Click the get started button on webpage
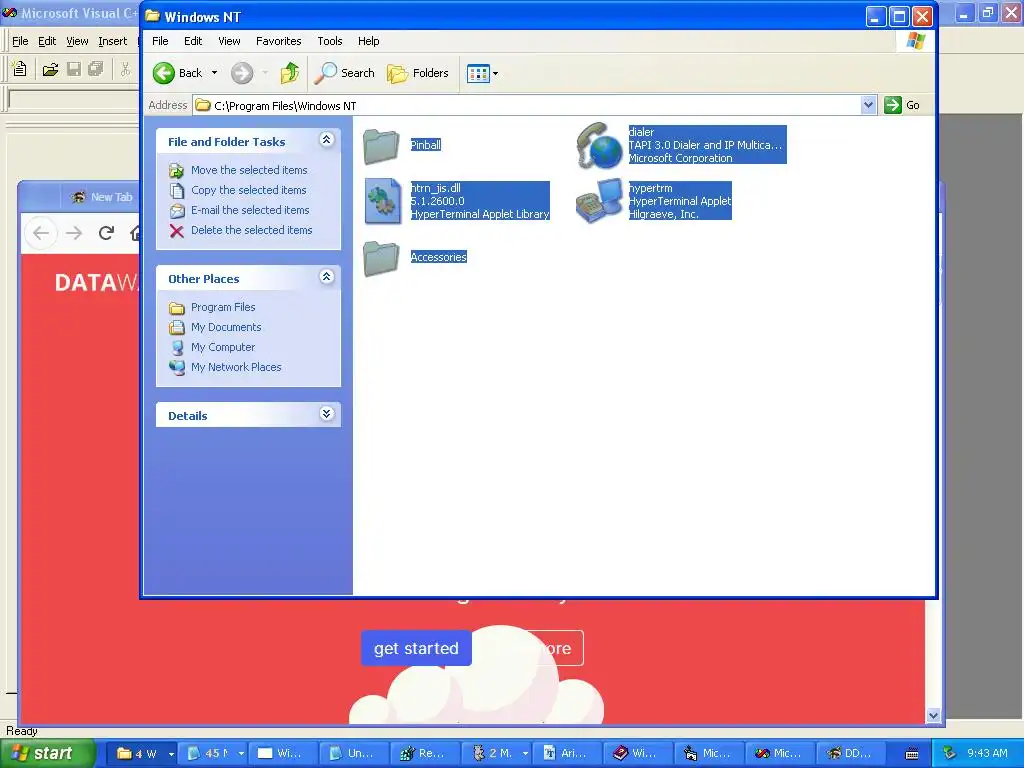 tap(416, 648)
